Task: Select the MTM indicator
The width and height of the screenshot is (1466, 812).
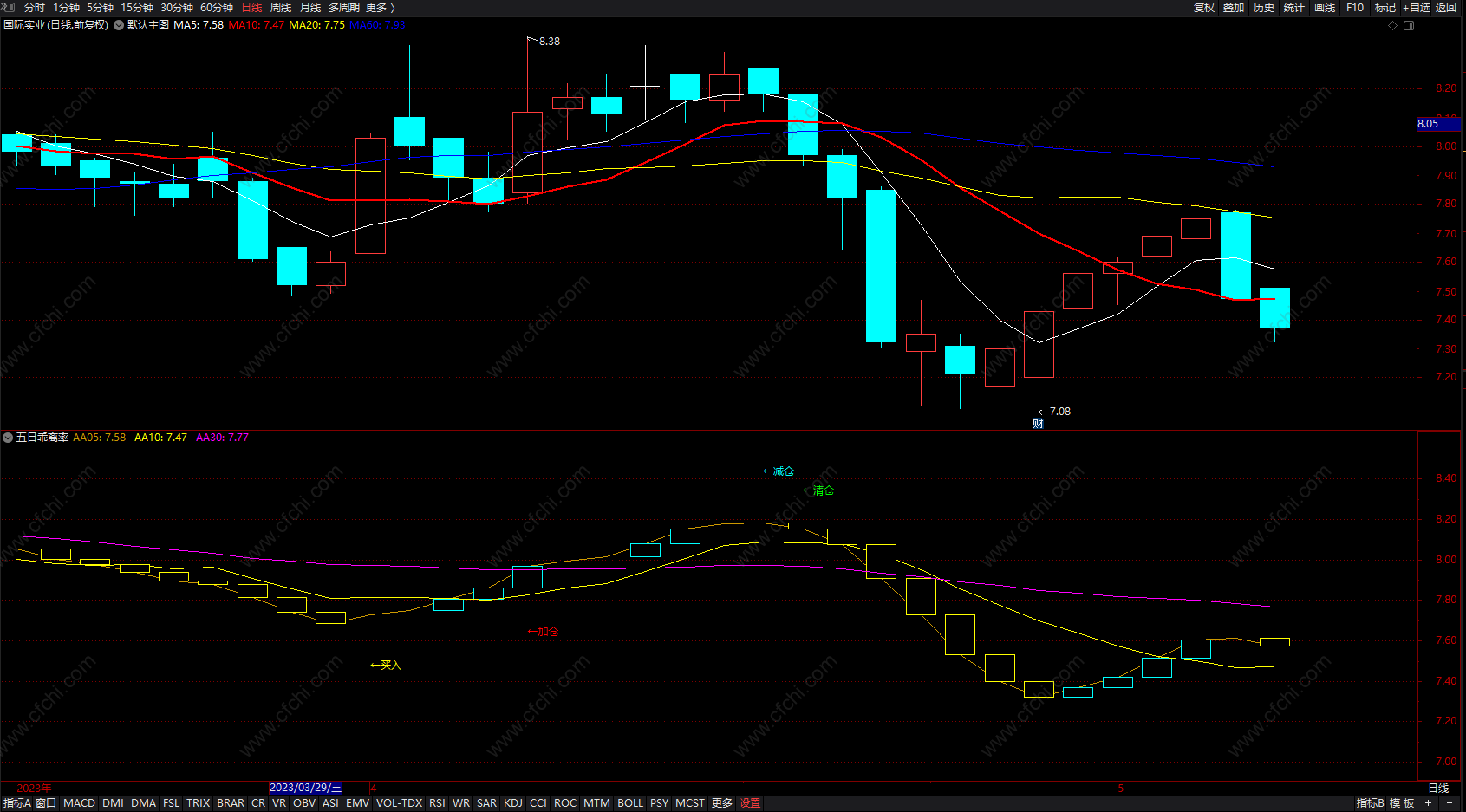Action: tap(596, 803)
